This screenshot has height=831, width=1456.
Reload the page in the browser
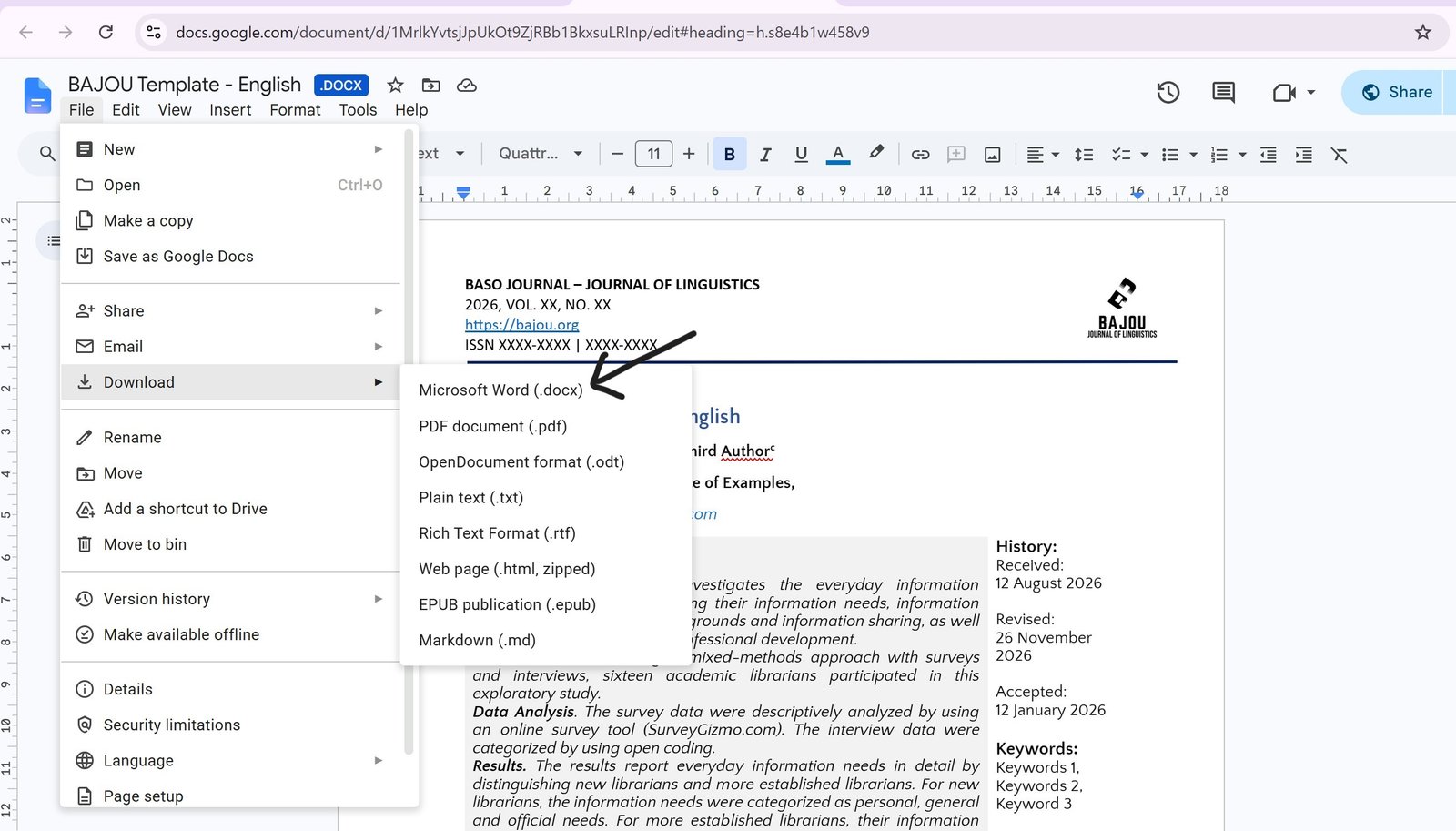click(x=106, y=32)
